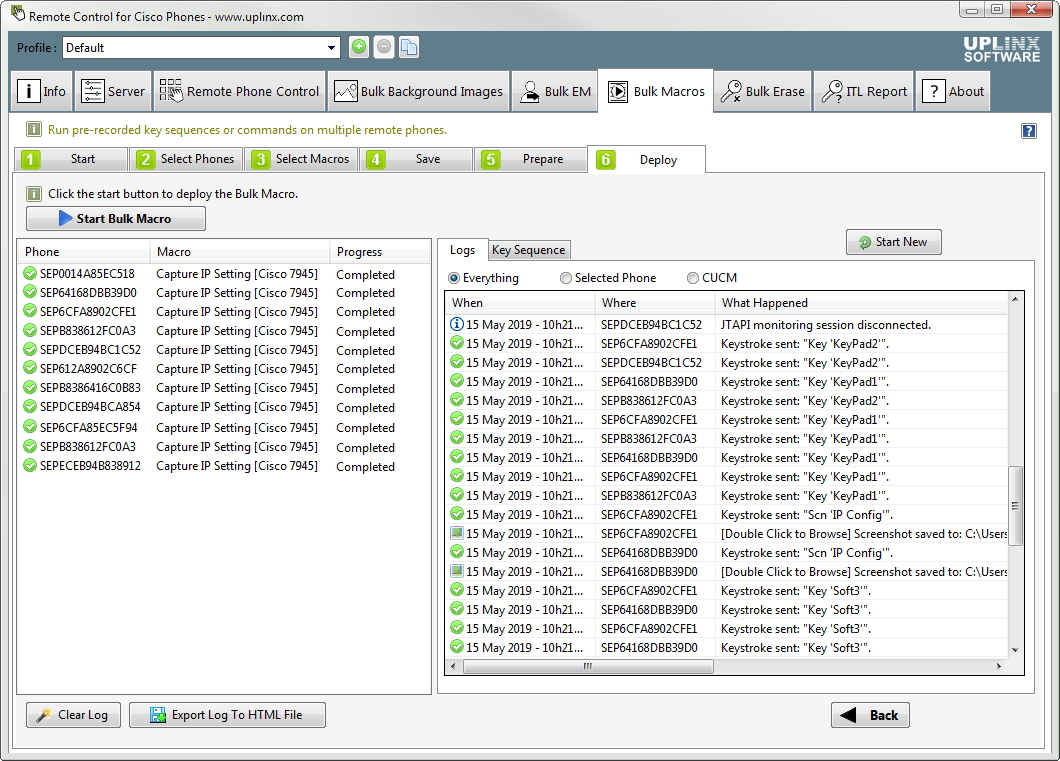
Task: Open the Bulk Erase tab
Action: (763, 91)
